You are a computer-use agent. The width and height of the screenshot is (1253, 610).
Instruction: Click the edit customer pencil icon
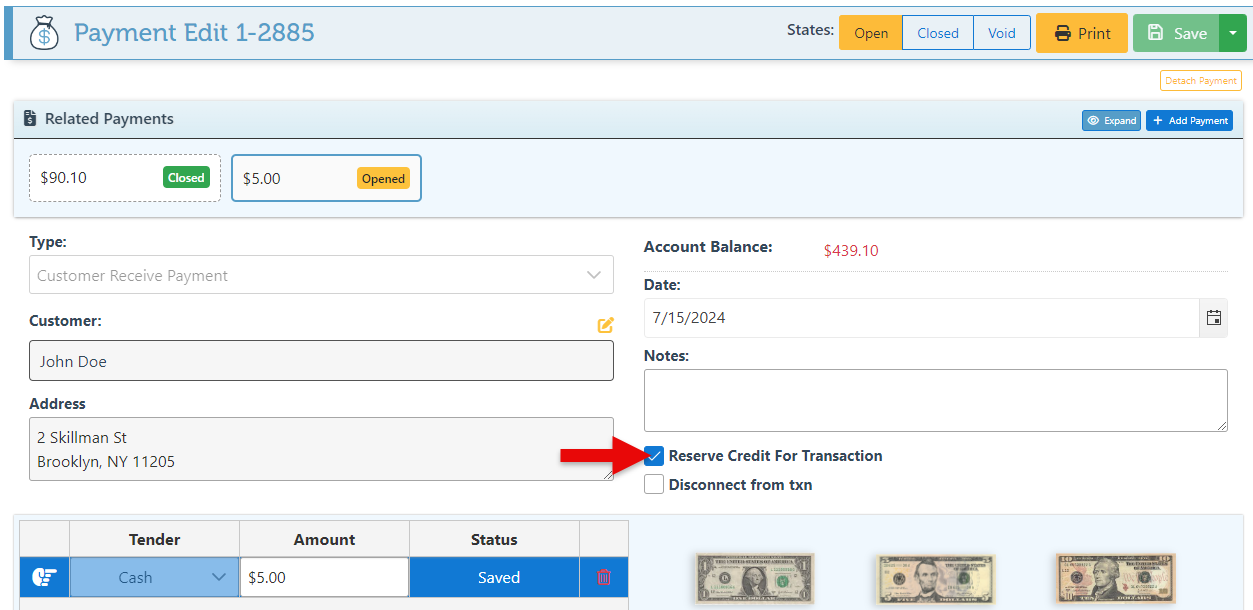pos(605,325)
